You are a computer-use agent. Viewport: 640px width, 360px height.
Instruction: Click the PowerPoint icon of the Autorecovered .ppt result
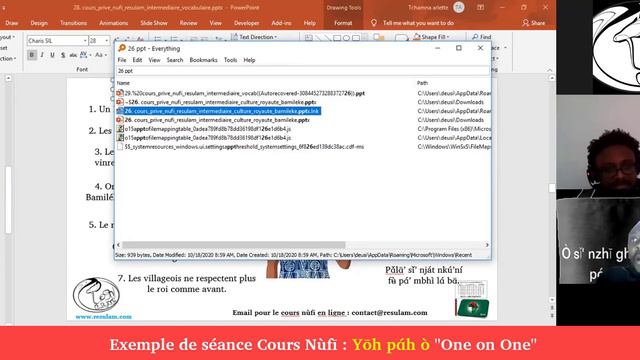120,93
